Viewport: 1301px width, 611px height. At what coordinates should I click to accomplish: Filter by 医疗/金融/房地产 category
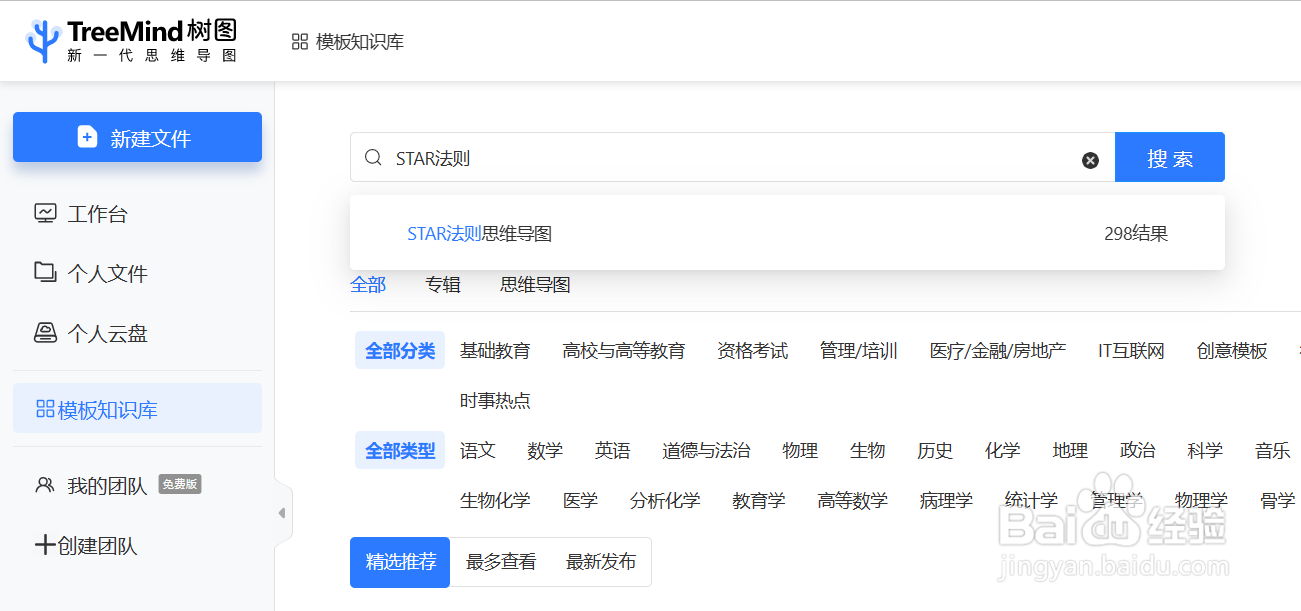tap(998, 351)
